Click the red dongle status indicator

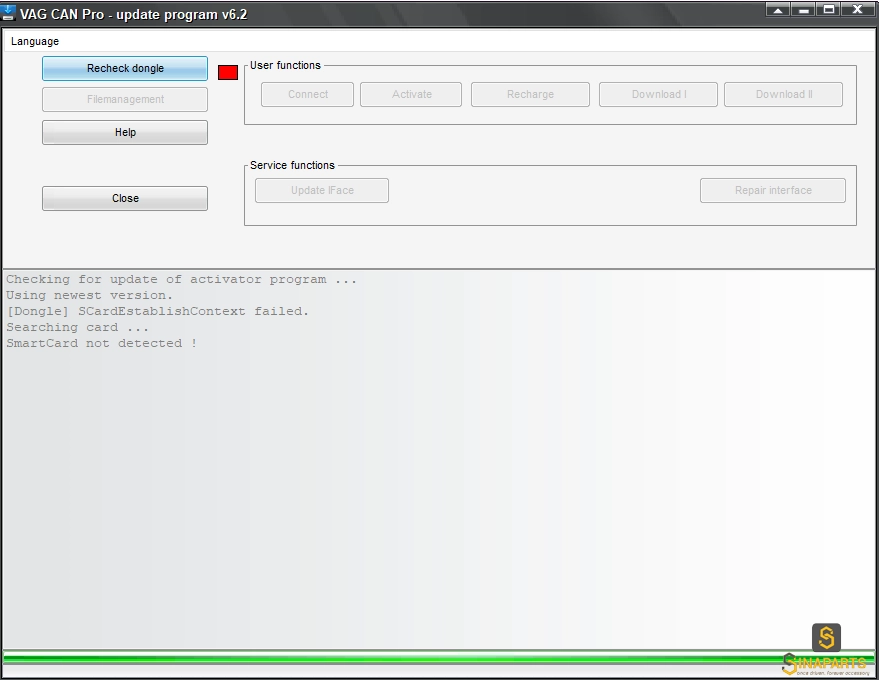pyautogui.click(x=228, y=72)
